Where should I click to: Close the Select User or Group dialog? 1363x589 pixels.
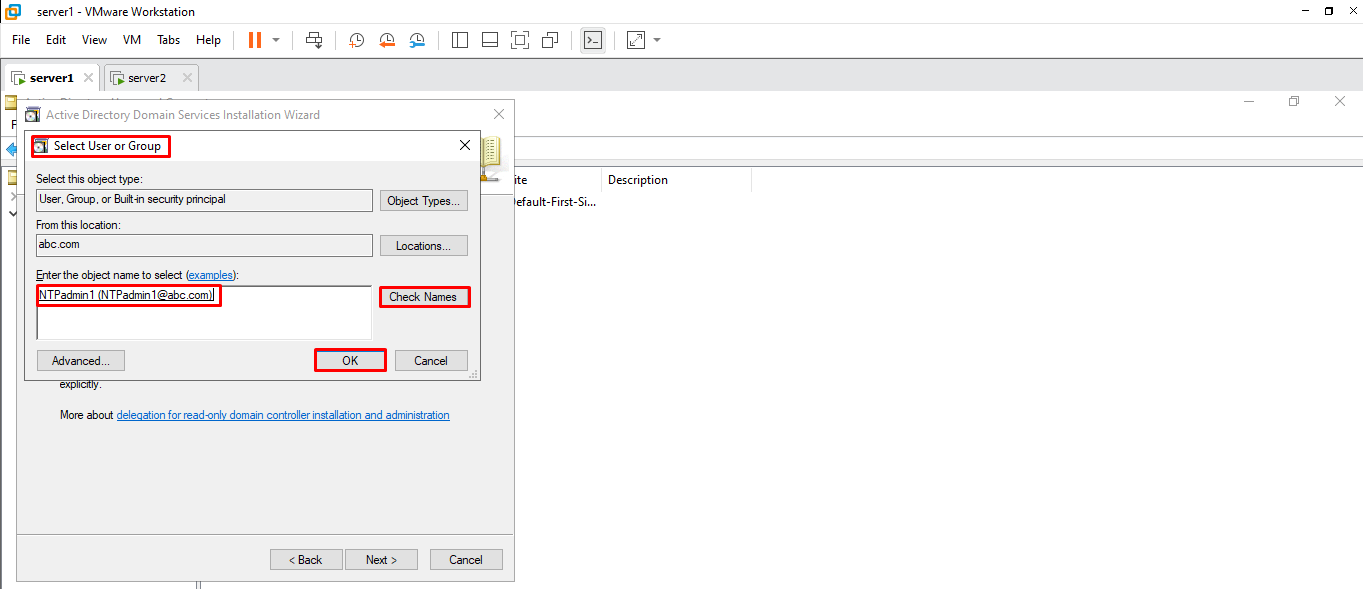[465, 145]
